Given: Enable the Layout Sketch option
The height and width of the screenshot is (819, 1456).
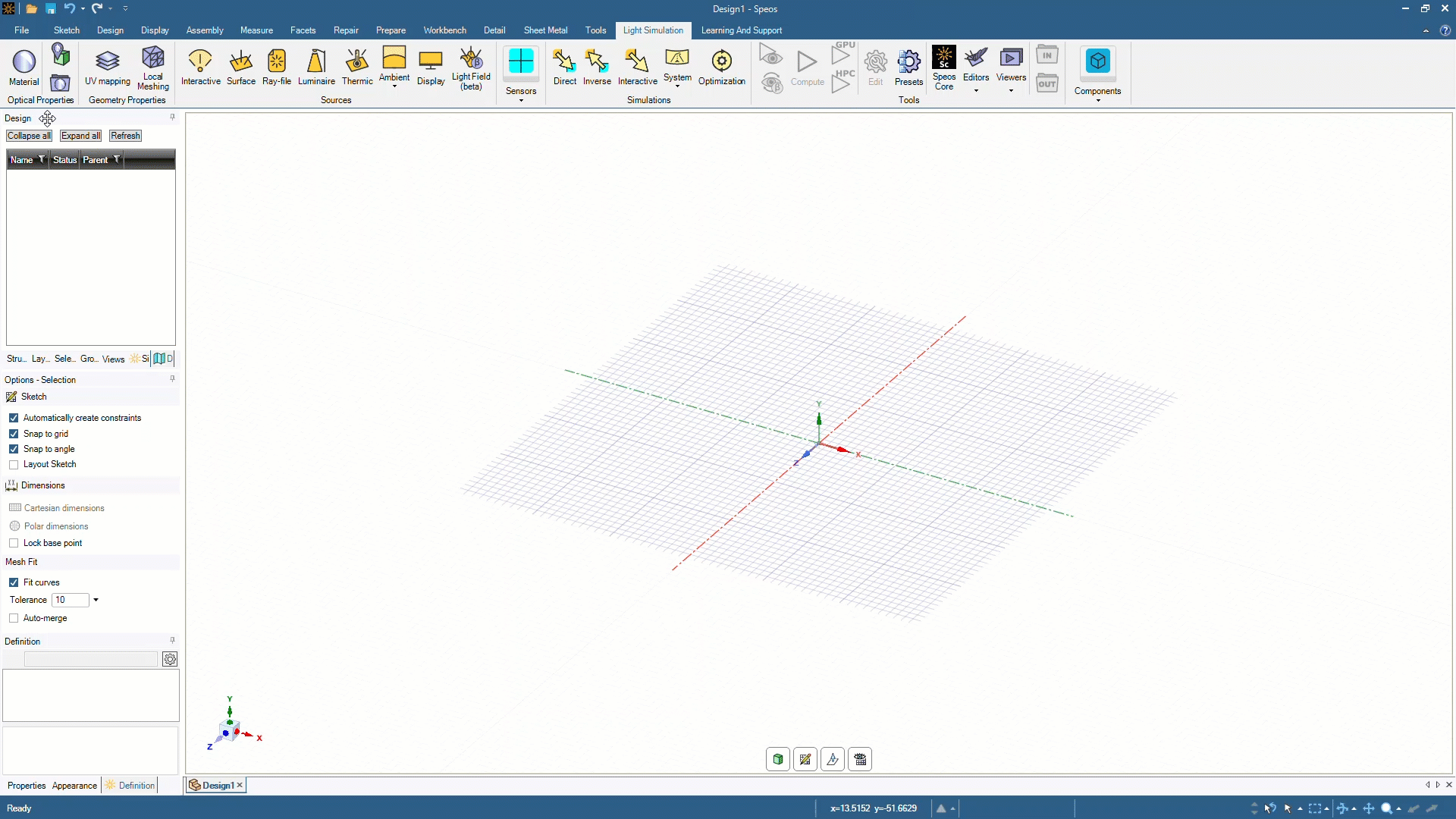Looking at the screenshot, I should tap(14, 464).
